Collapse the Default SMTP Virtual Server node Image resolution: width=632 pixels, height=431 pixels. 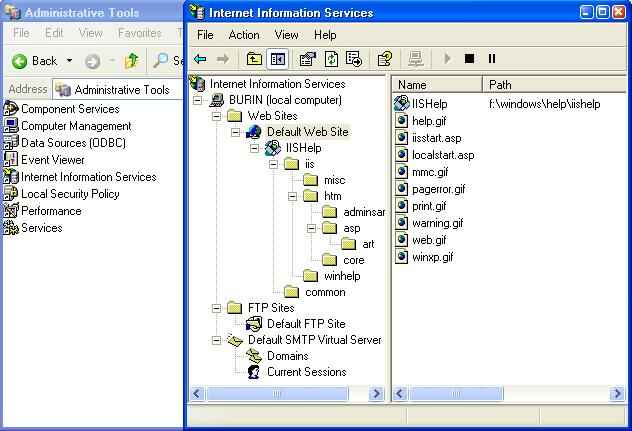pos(216,341)
